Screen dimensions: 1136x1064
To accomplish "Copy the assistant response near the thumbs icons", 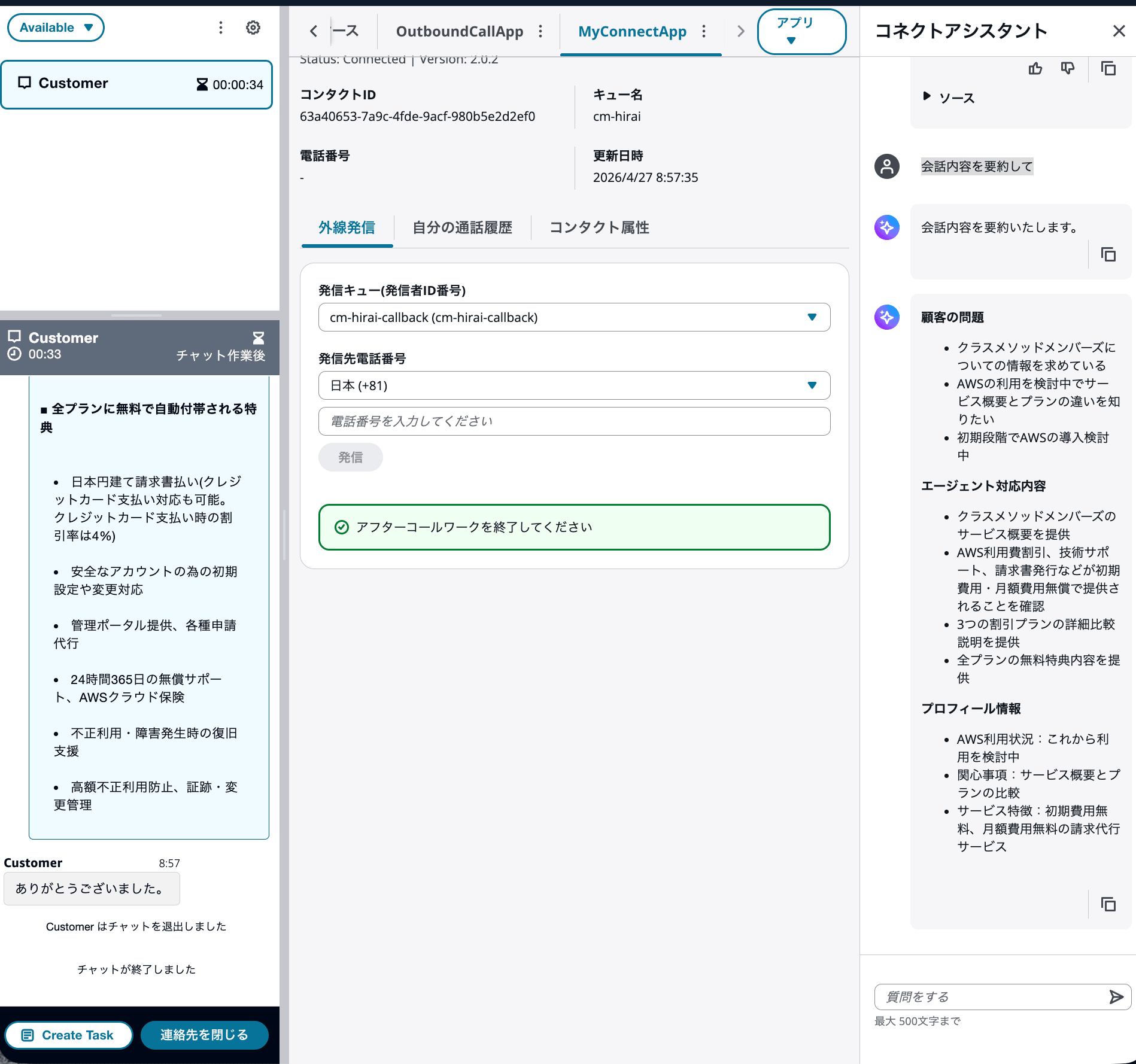I will click(1108, 68).
